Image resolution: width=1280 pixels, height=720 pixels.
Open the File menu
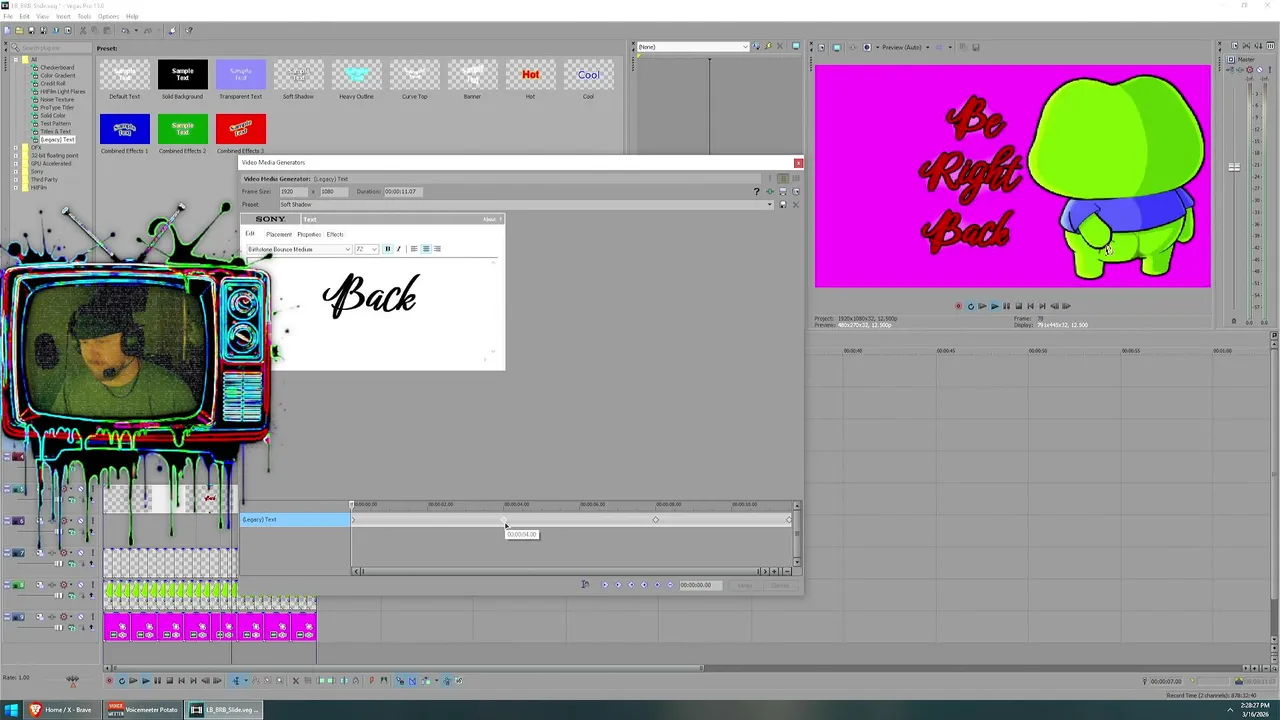tap(8, 17)
